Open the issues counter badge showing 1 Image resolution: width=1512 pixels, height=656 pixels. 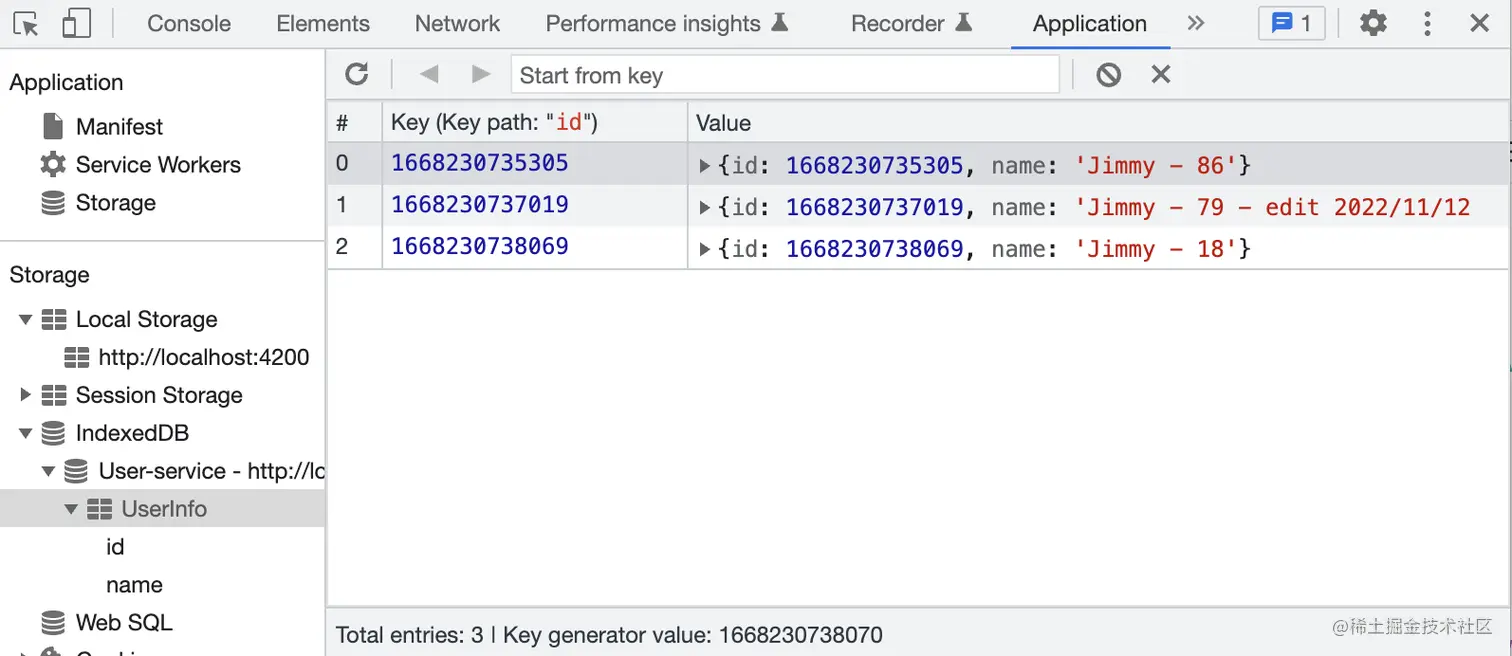tap(1291, 23)
